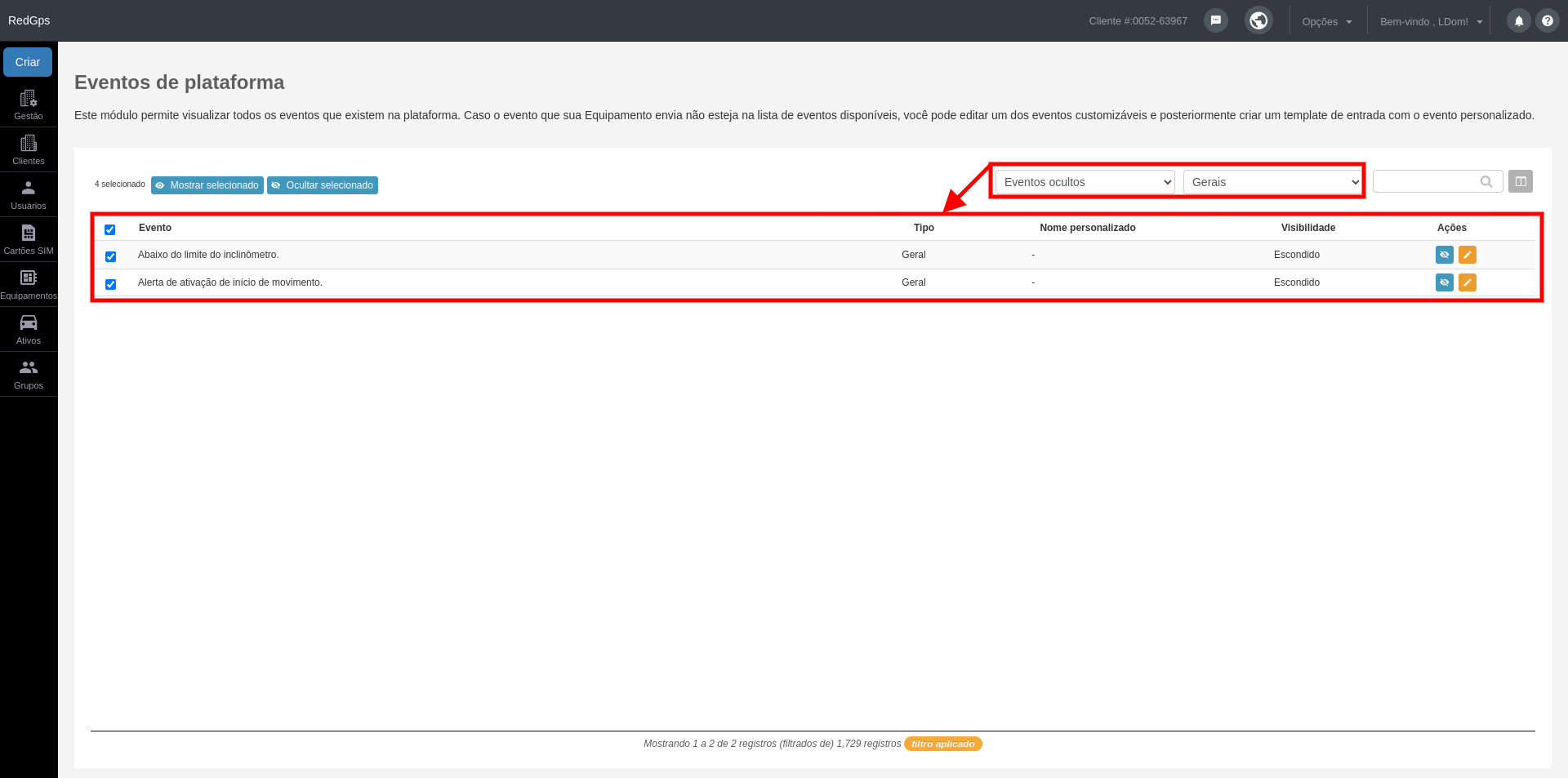Sort by the Tipo column header
This screenshot has width=1568, height=778.
coord(924,228)
